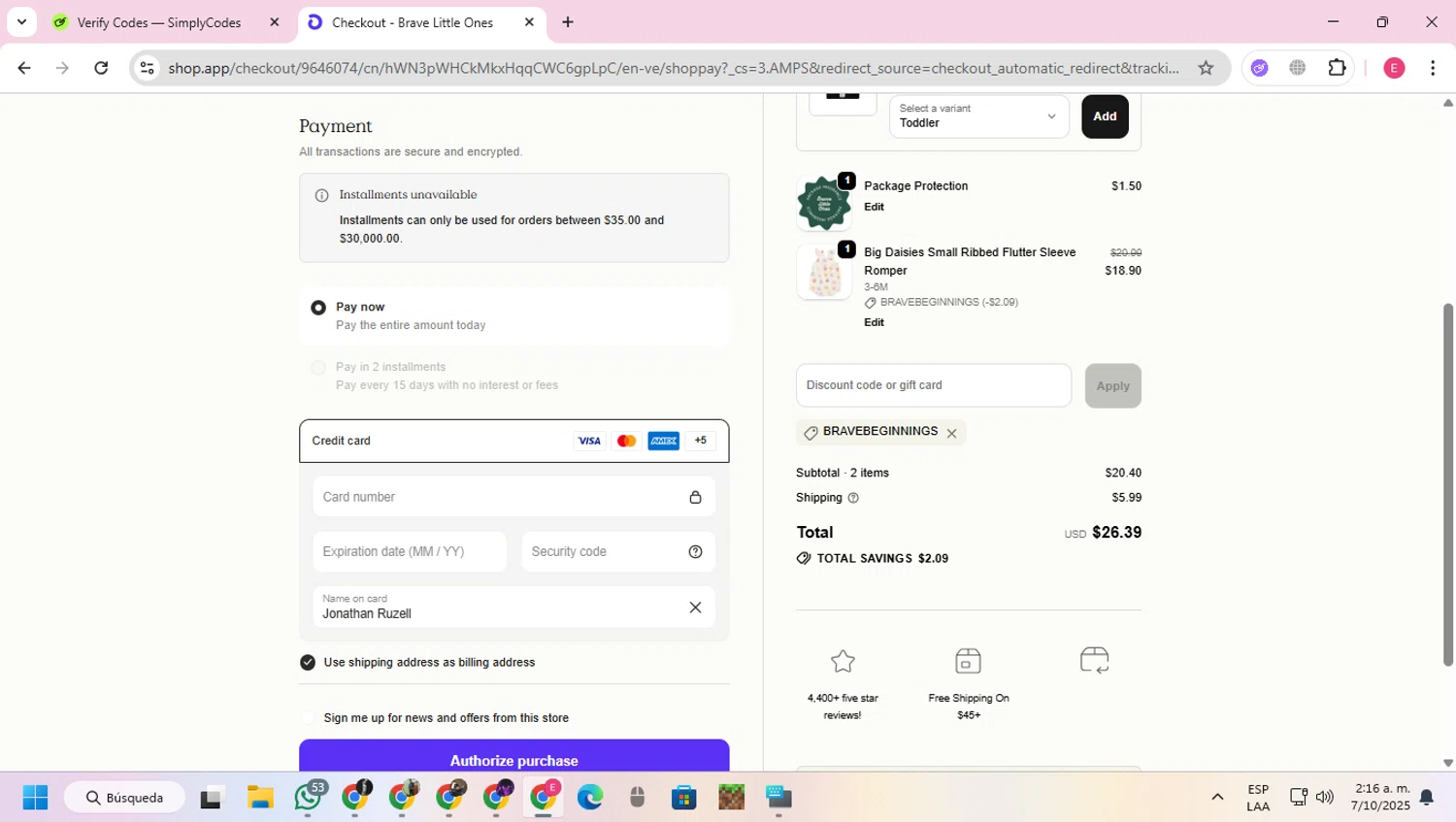Screen dimensions: 1456x822
Task: Open Microsoft Edge from the taskbar
Action: coord(589,798)
